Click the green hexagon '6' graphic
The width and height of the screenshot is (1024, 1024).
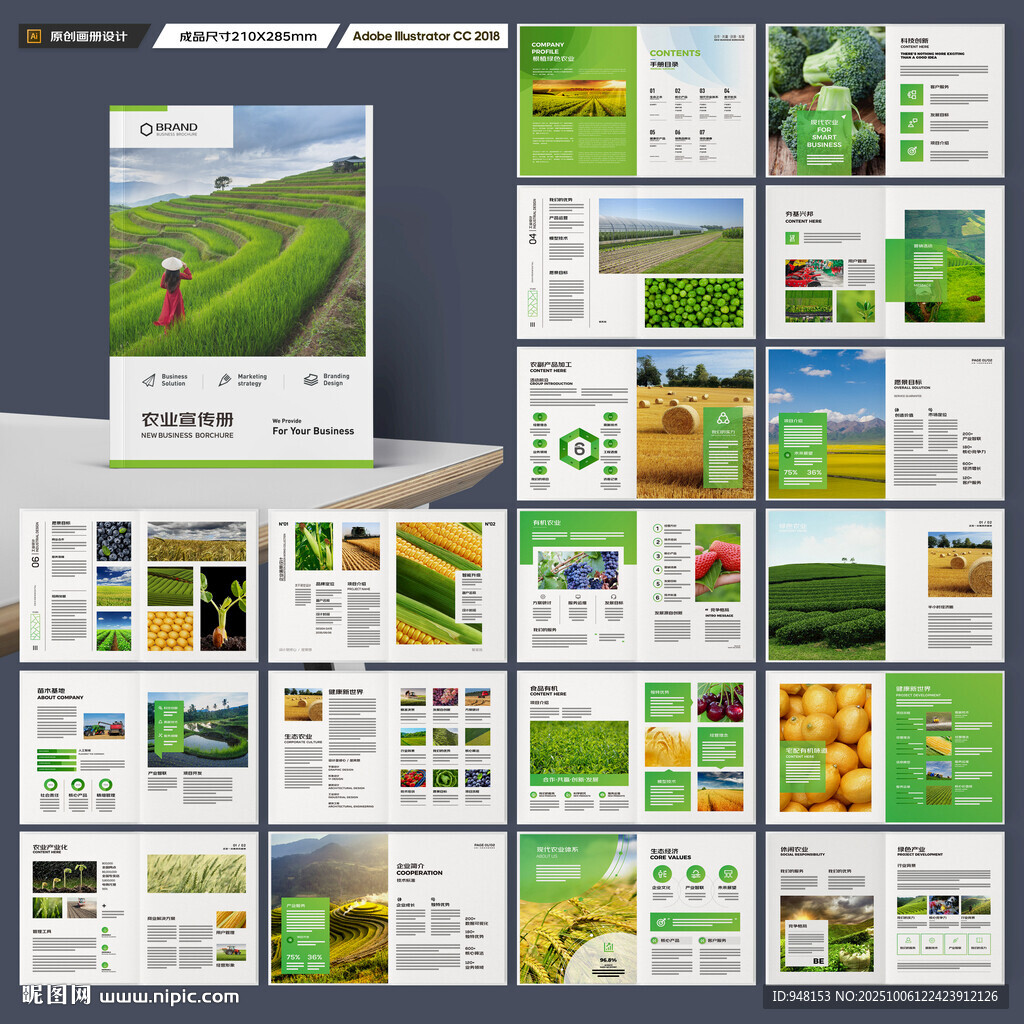[x=579, y=449]
